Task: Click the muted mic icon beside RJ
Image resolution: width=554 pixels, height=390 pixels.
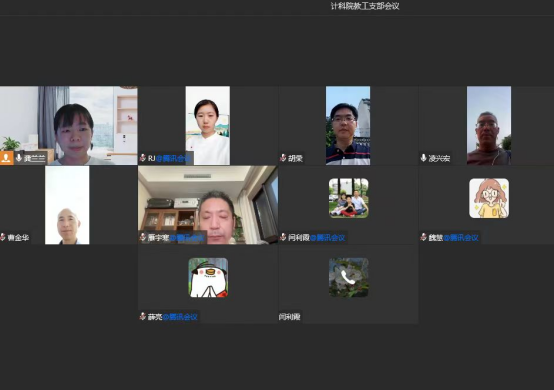Action: point(143,158)
